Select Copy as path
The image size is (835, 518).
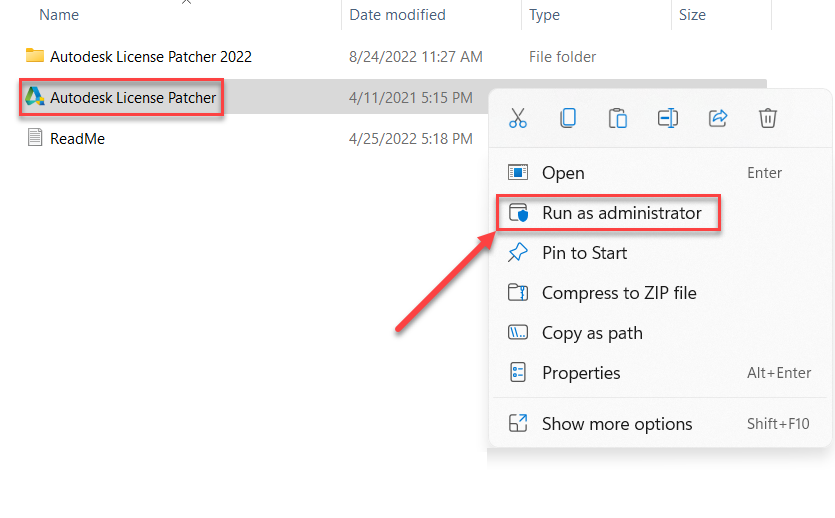point(660,333)
